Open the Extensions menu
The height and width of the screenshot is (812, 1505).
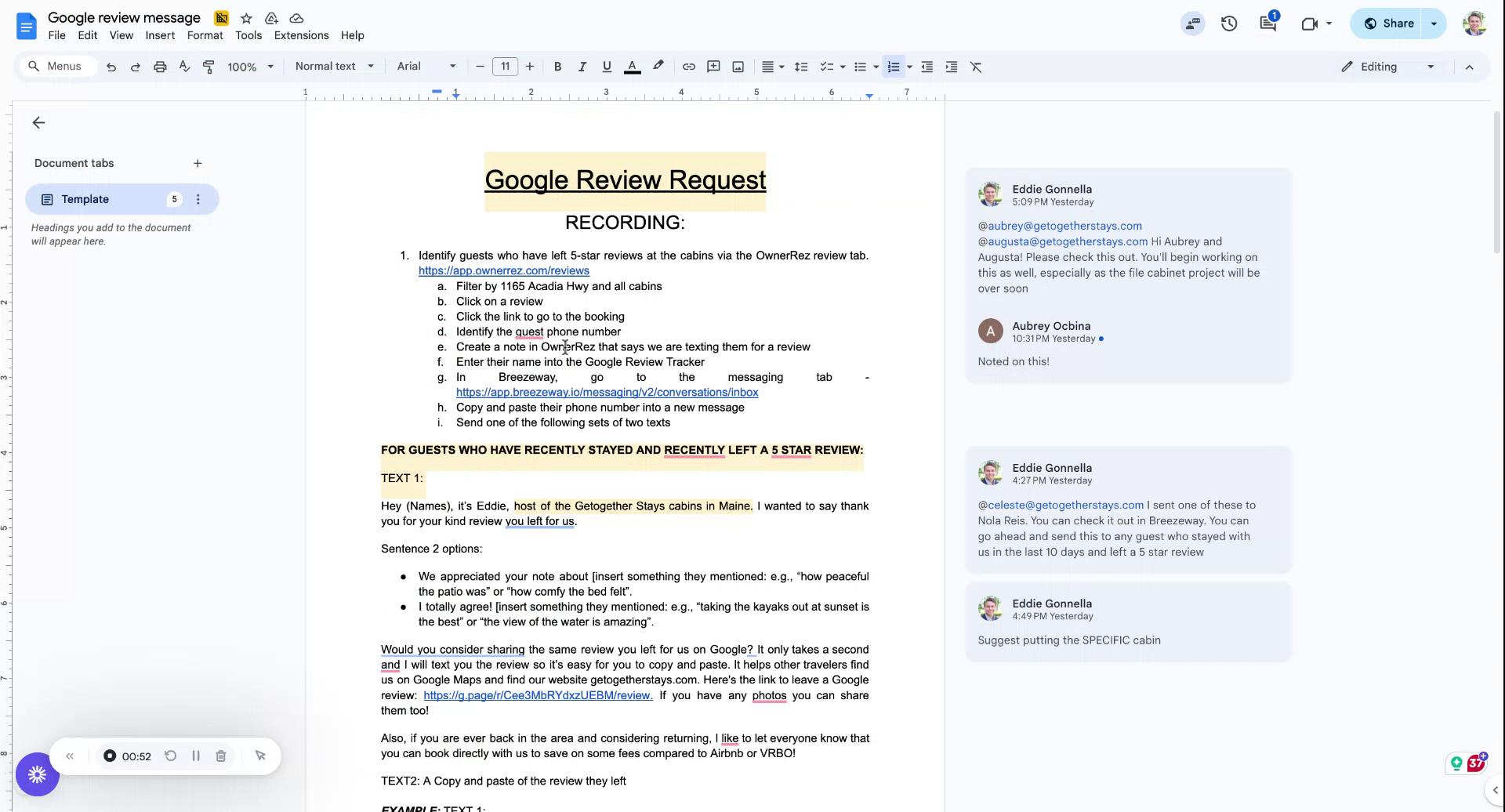(301, 35)
